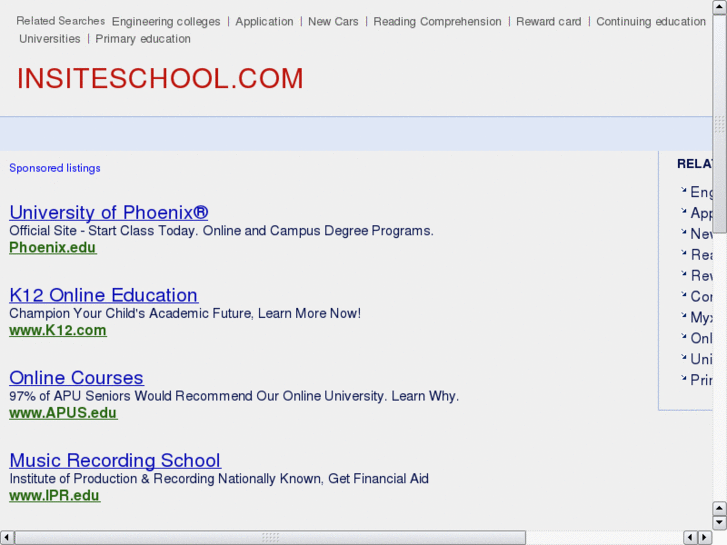Click the vertical scrollbar up arrow at top
The image size is (727, 545).
tap(719, 6)
